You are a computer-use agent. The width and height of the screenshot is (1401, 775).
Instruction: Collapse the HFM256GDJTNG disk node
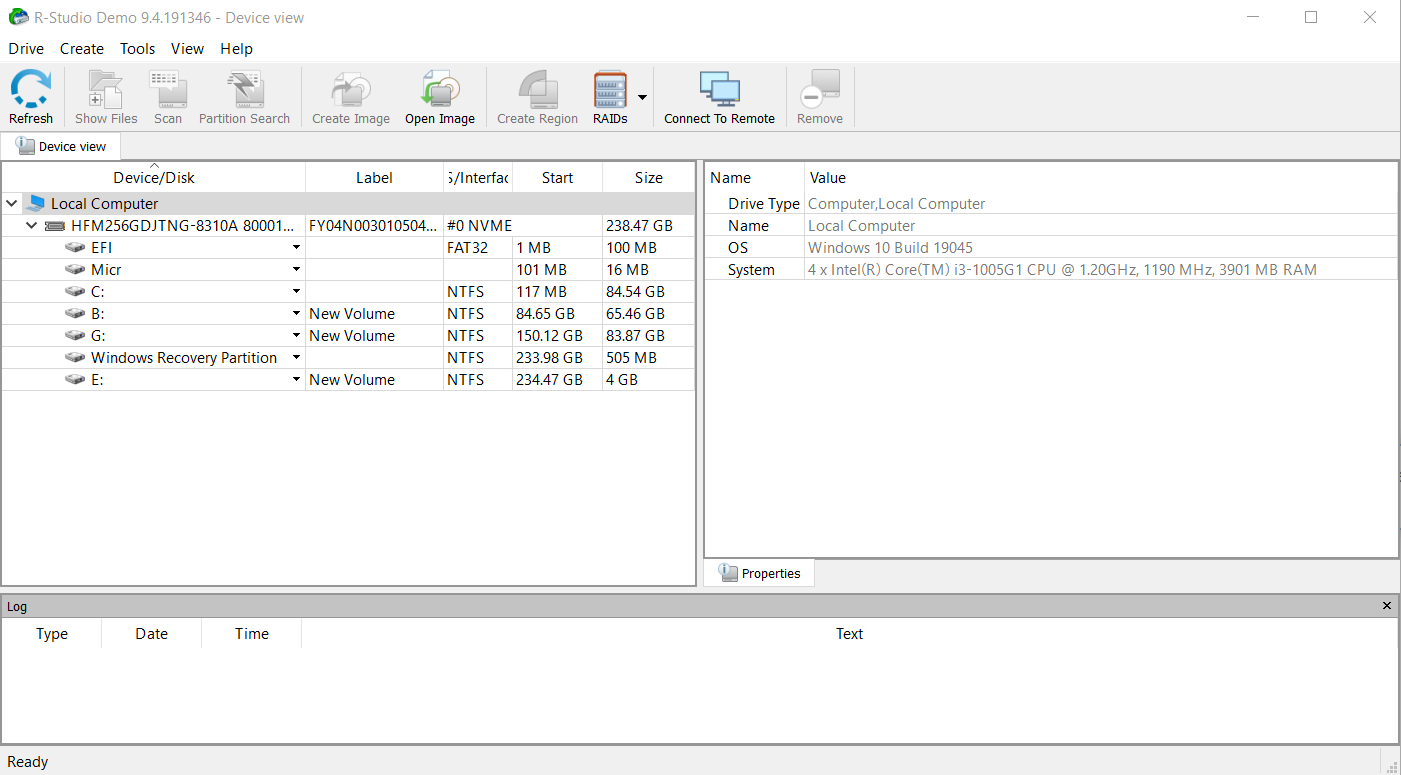coord(32,226)
